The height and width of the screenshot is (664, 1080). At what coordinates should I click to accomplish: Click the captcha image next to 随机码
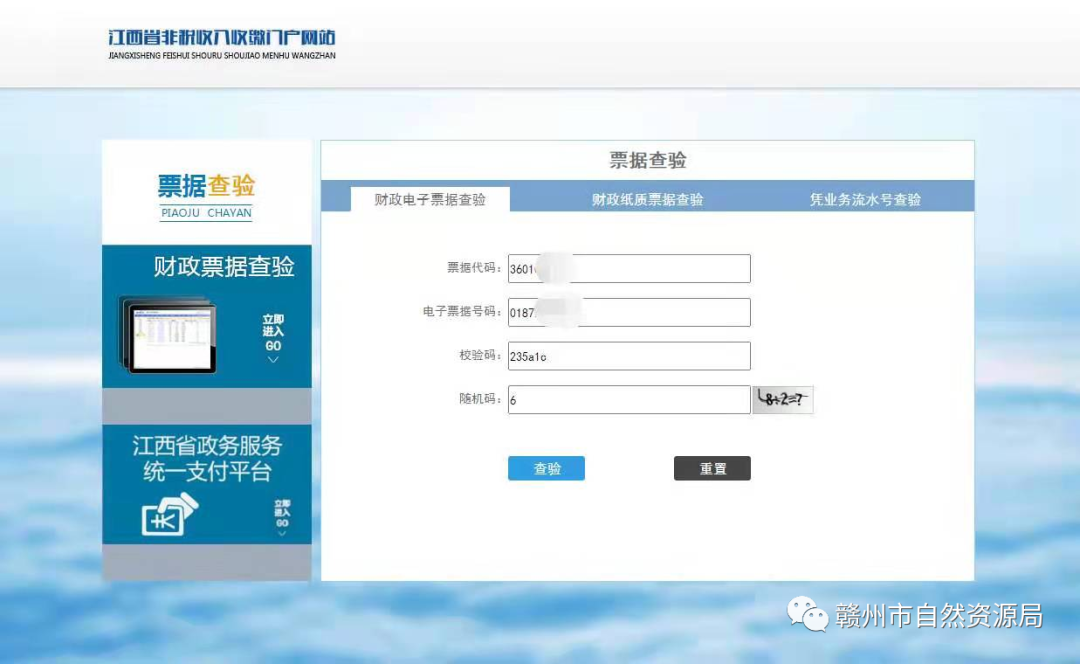782,399
